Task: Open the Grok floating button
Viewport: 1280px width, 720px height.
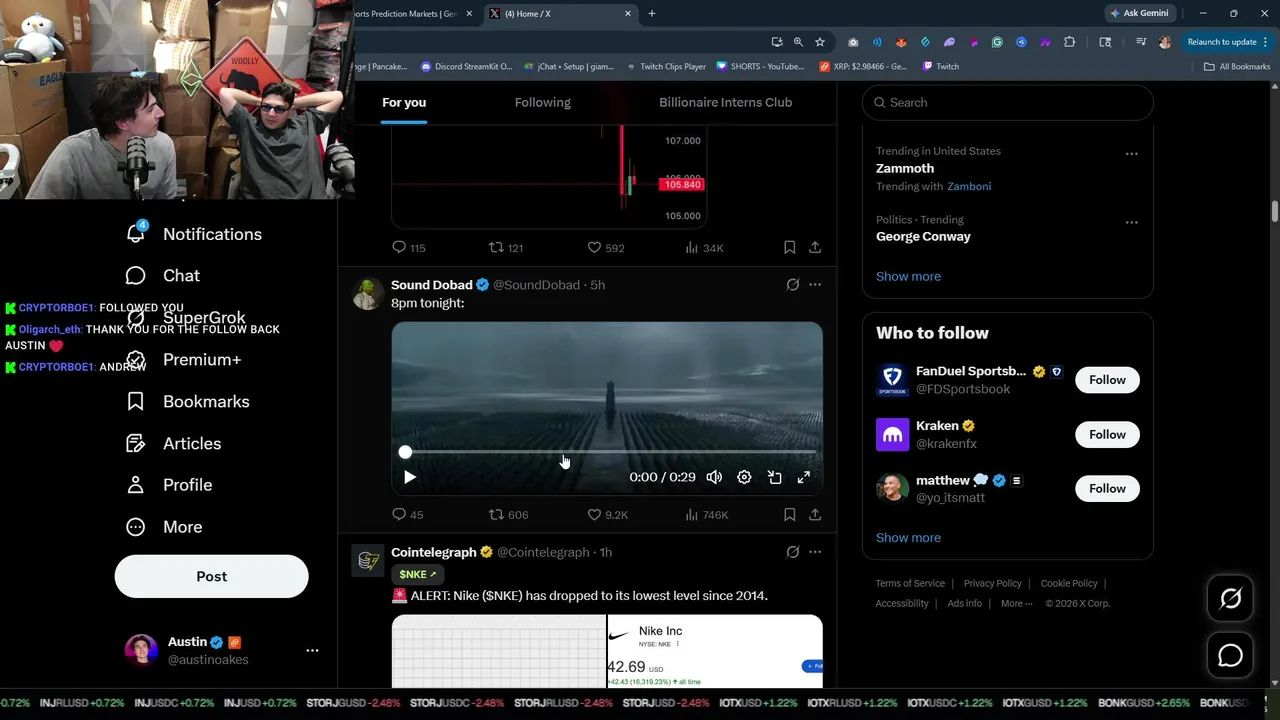Action: [1230, 599]
